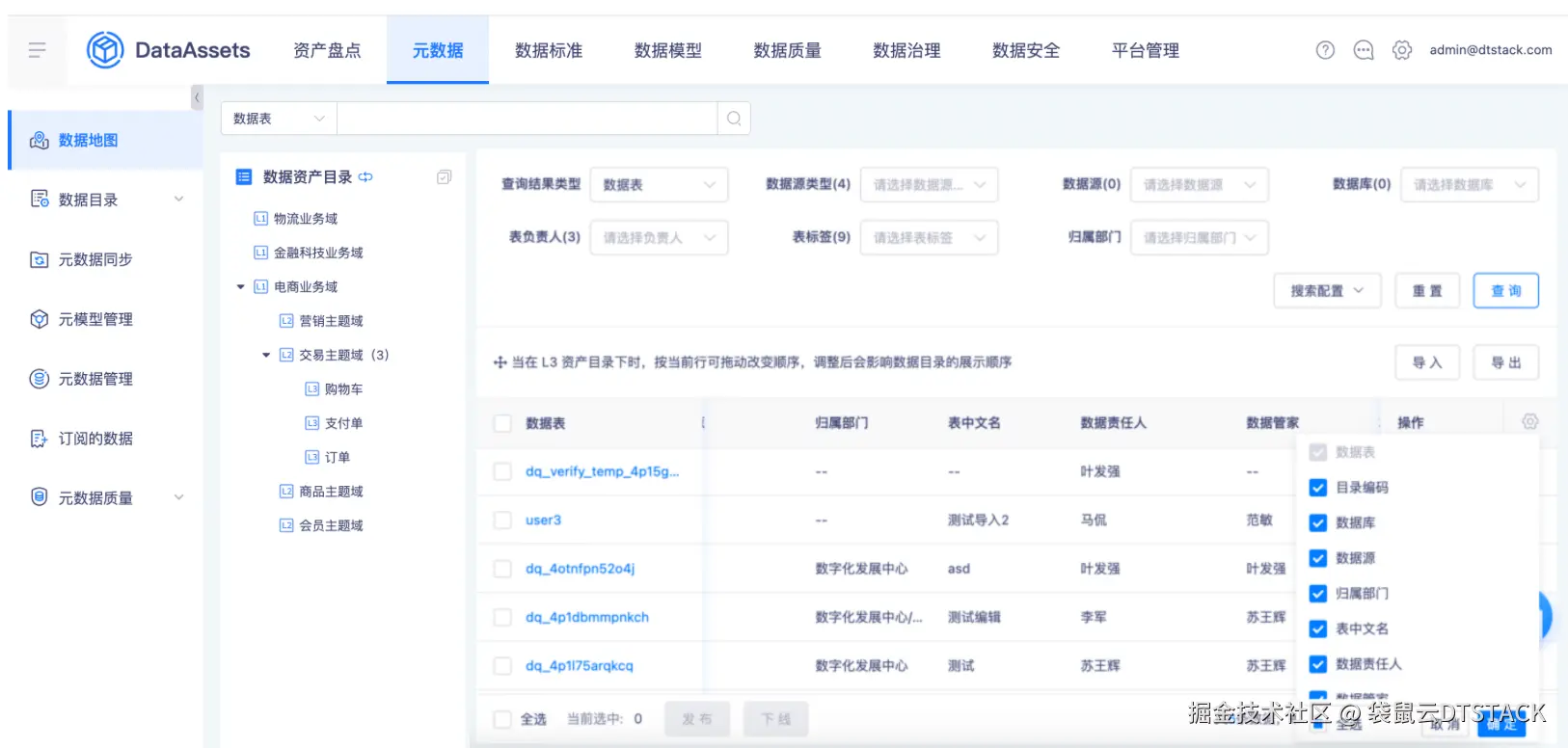
Task: Collapse the sidebar with the arrow handle
Action: (x=197, y=97)
